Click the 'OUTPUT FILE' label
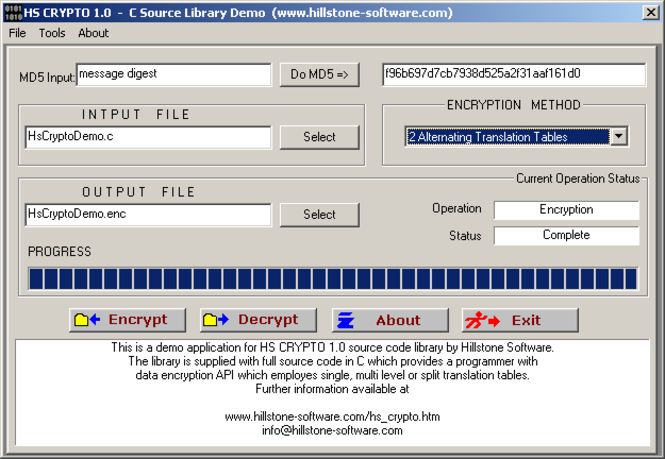 coord(139,192)
